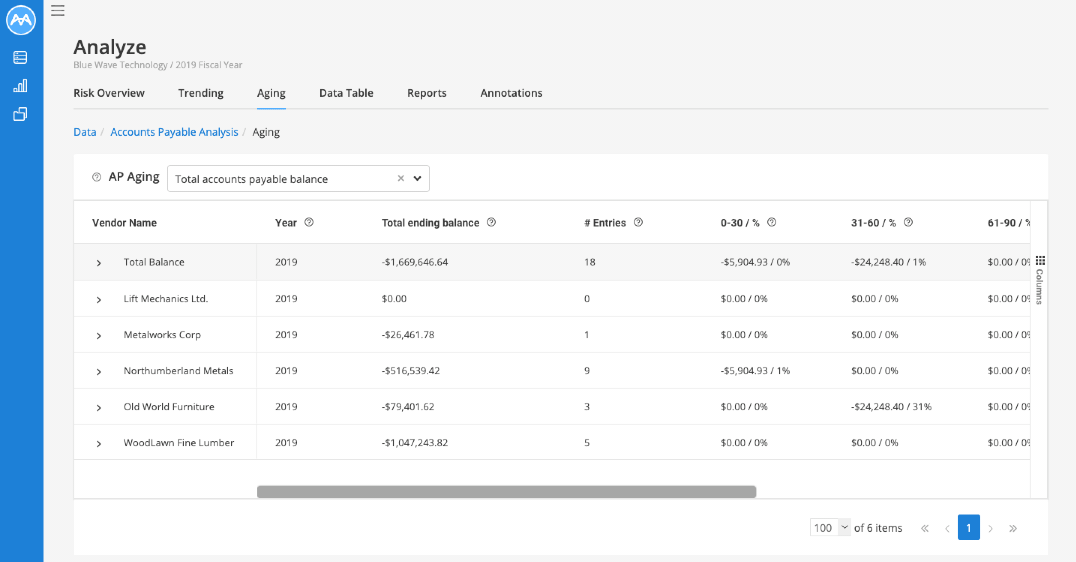The width and height of the screenshot is (1076, 562).
Task: Click the MindBridge logo icon
Action: [21, 20]
